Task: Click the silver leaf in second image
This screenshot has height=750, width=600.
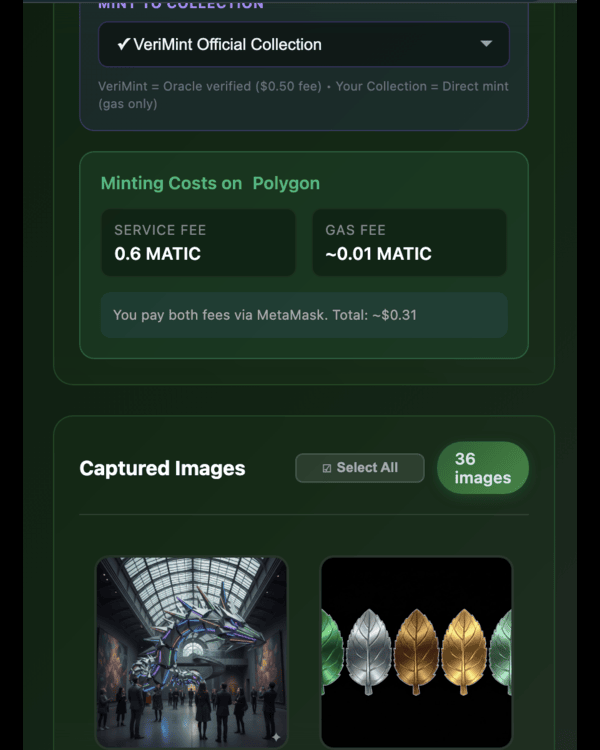Action: pyautogui.click(x=369, y=652)
